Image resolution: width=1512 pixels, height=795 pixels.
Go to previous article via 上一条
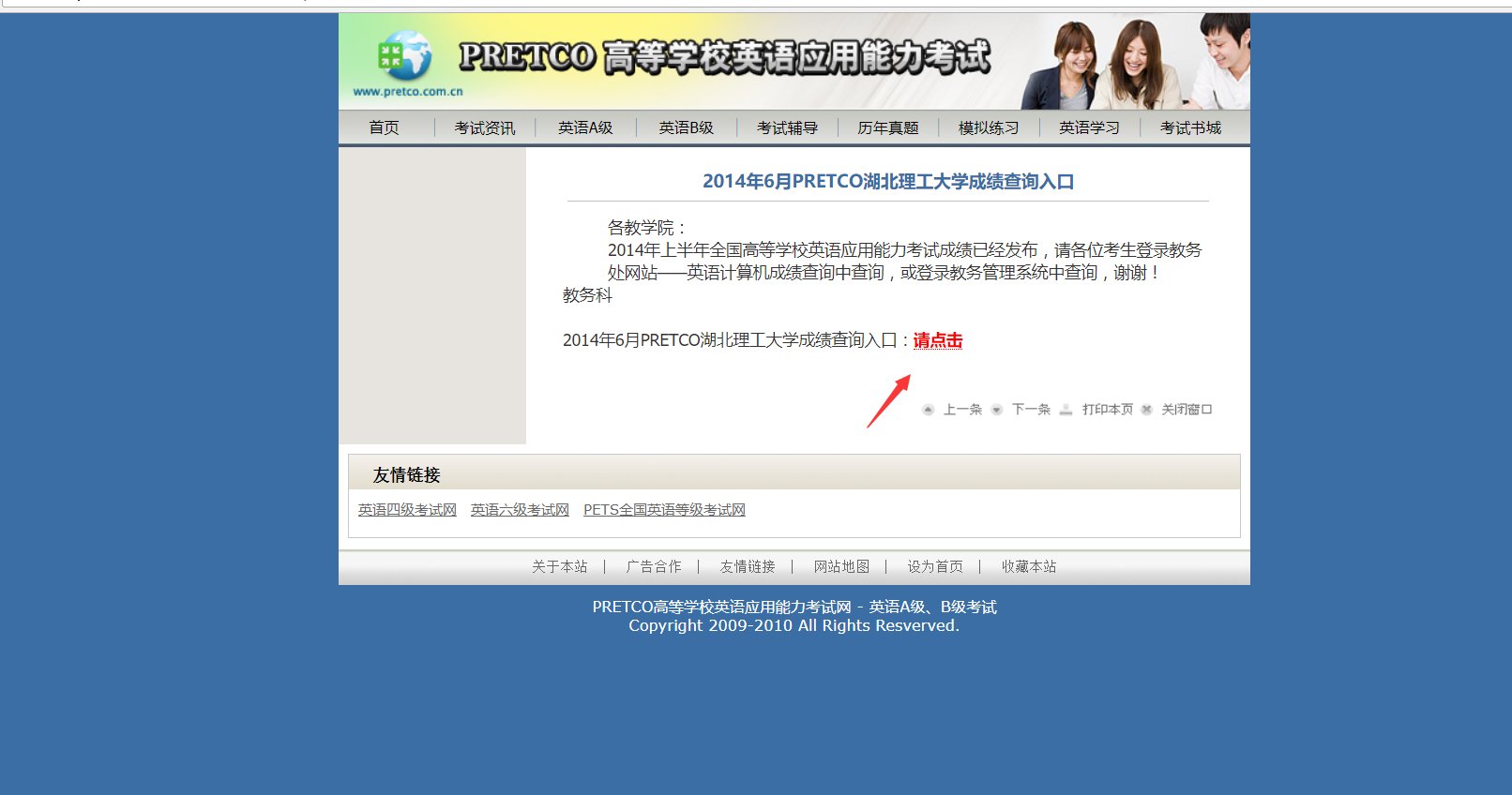[x=962, y=410]
